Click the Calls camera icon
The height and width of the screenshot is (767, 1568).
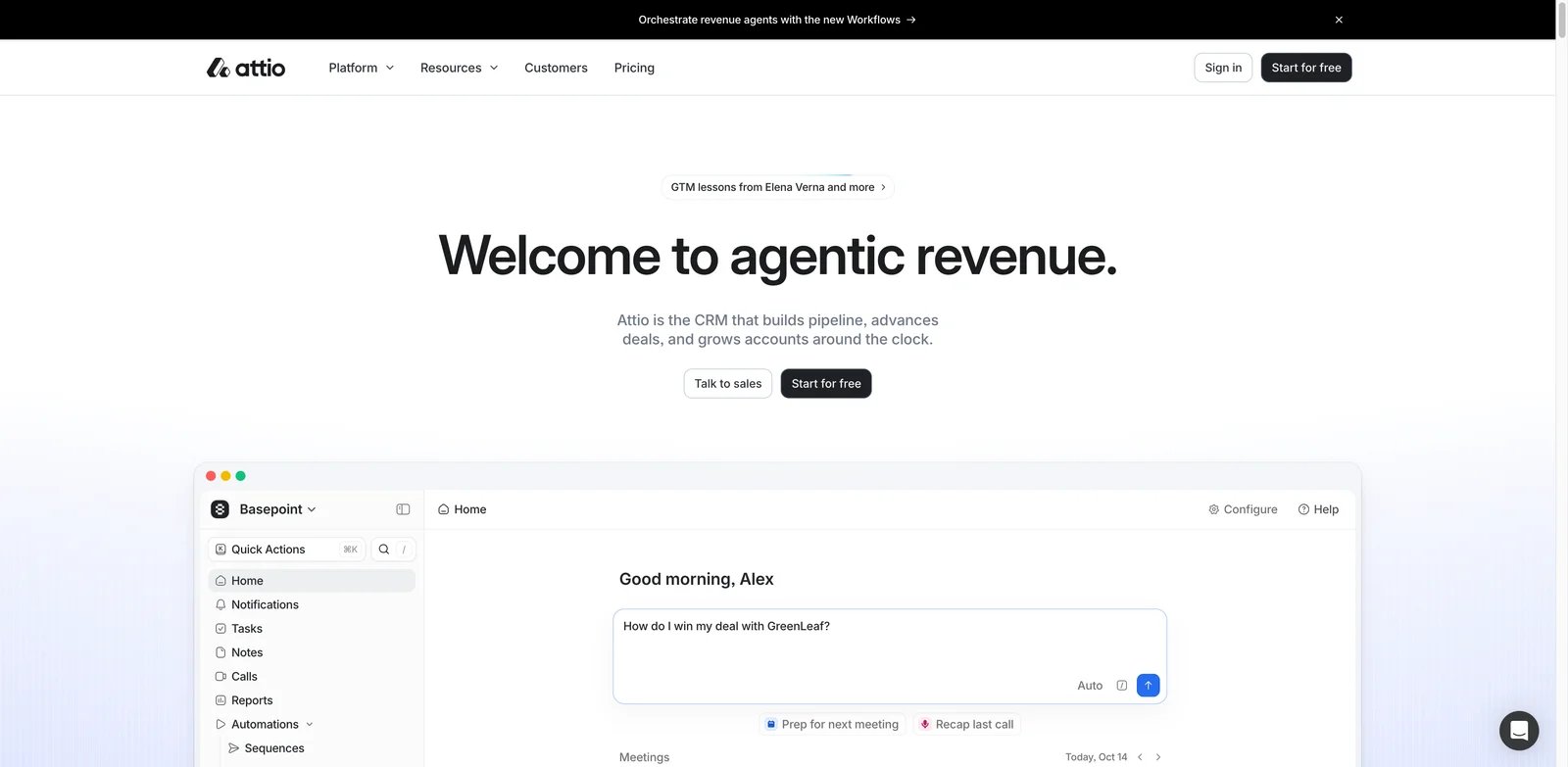coord(220,677)
